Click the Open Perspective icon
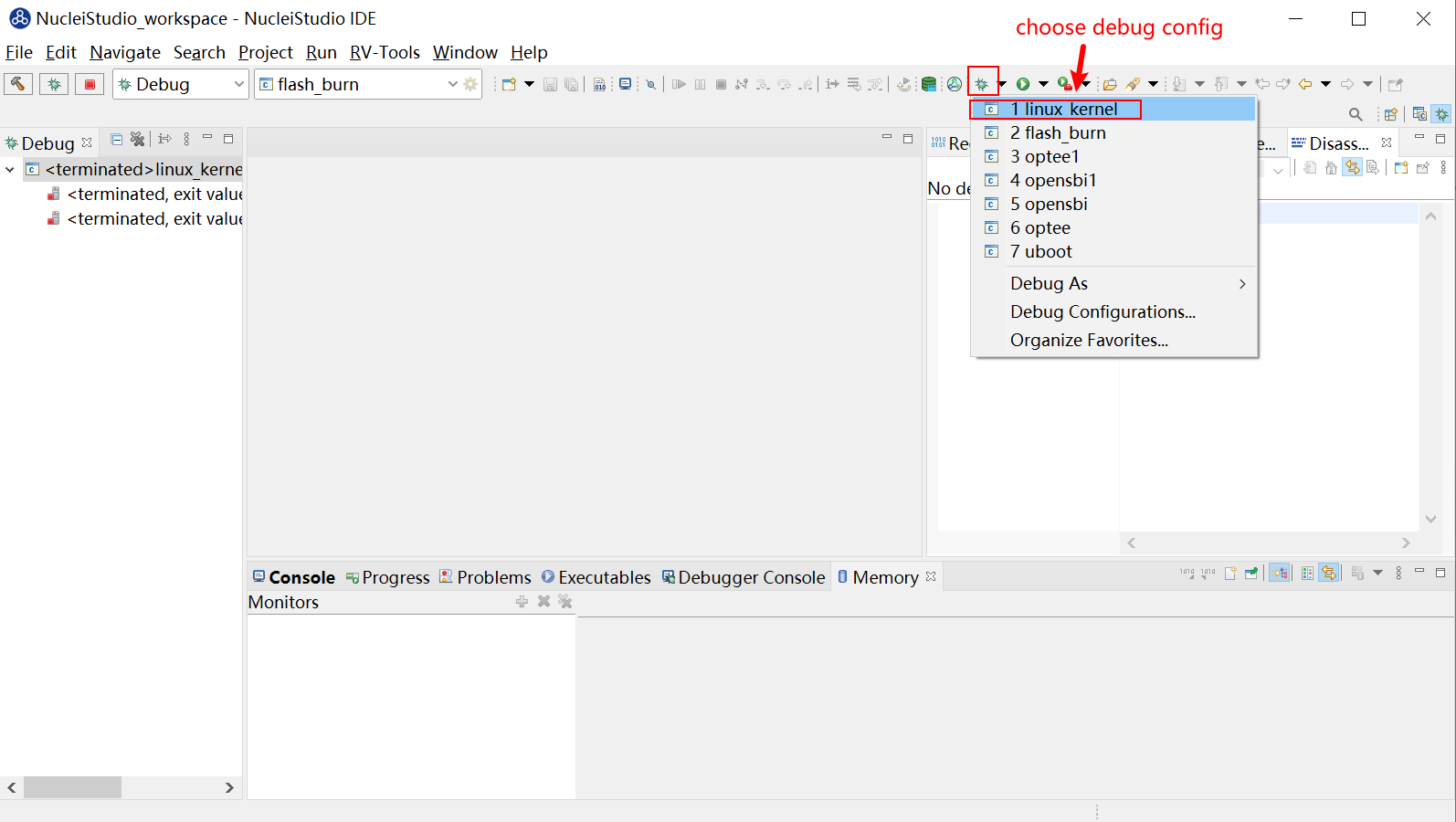The height and width of the screenshot is (822, 1456). tap(1390, 114)
